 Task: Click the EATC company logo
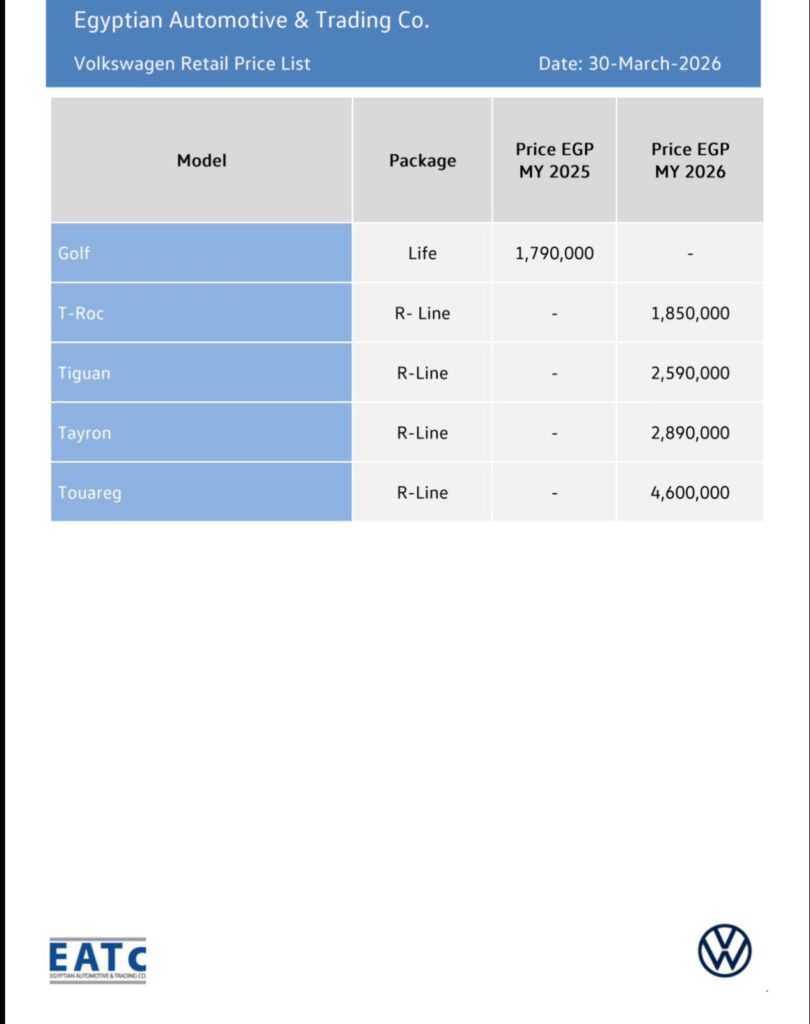coord(98,960)
